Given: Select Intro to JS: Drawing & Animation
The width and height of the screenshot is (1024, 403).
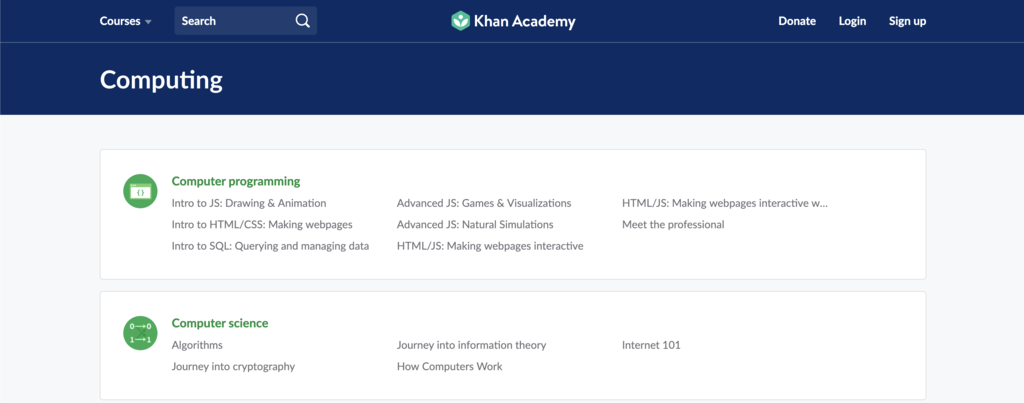Looking at the screenshot, I should click(249, 203).
